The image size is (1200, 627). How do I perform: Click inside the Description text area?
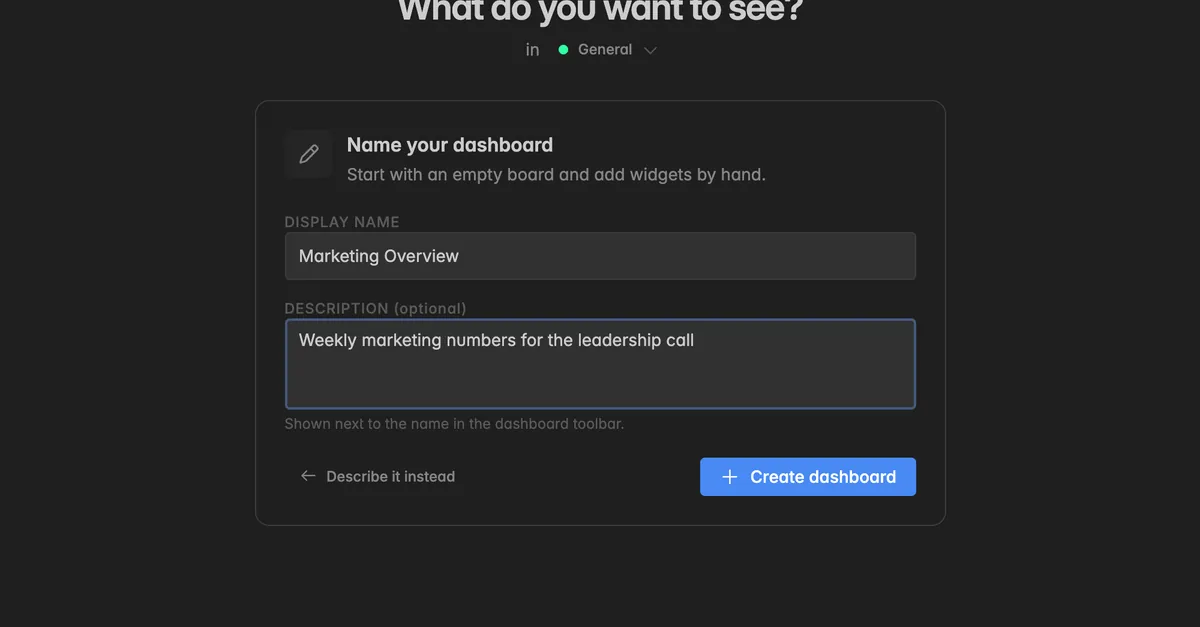coord(600,364)
